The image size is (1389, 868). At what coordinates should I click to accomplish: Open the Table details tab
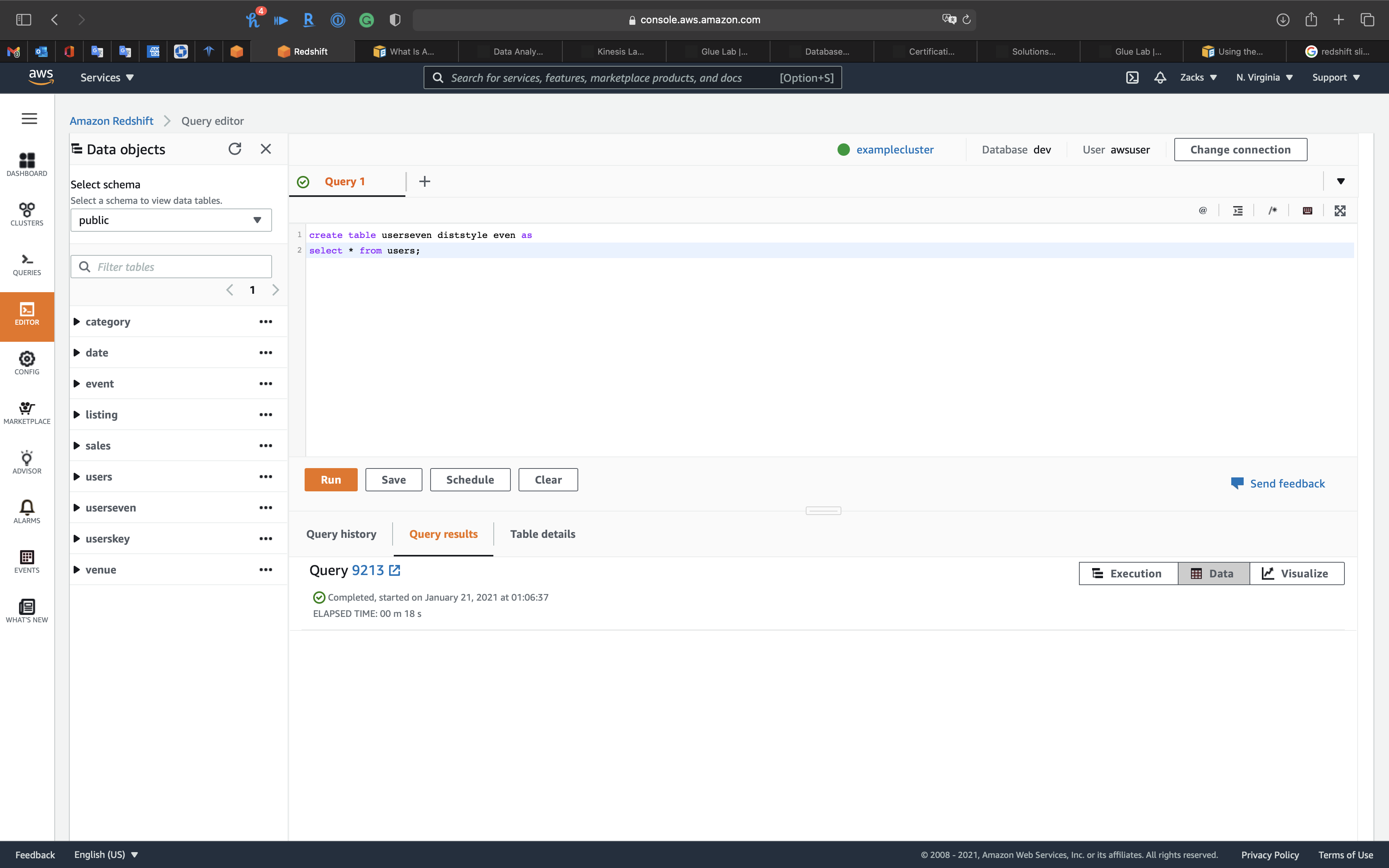pyautogui.click(x=542, y=534)
